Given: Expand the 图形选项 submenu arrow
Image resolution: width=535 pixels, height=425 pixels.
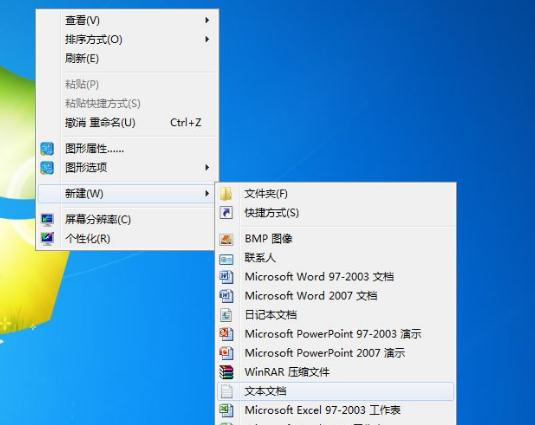Looking at the screenshot, I should click(207, 167).
